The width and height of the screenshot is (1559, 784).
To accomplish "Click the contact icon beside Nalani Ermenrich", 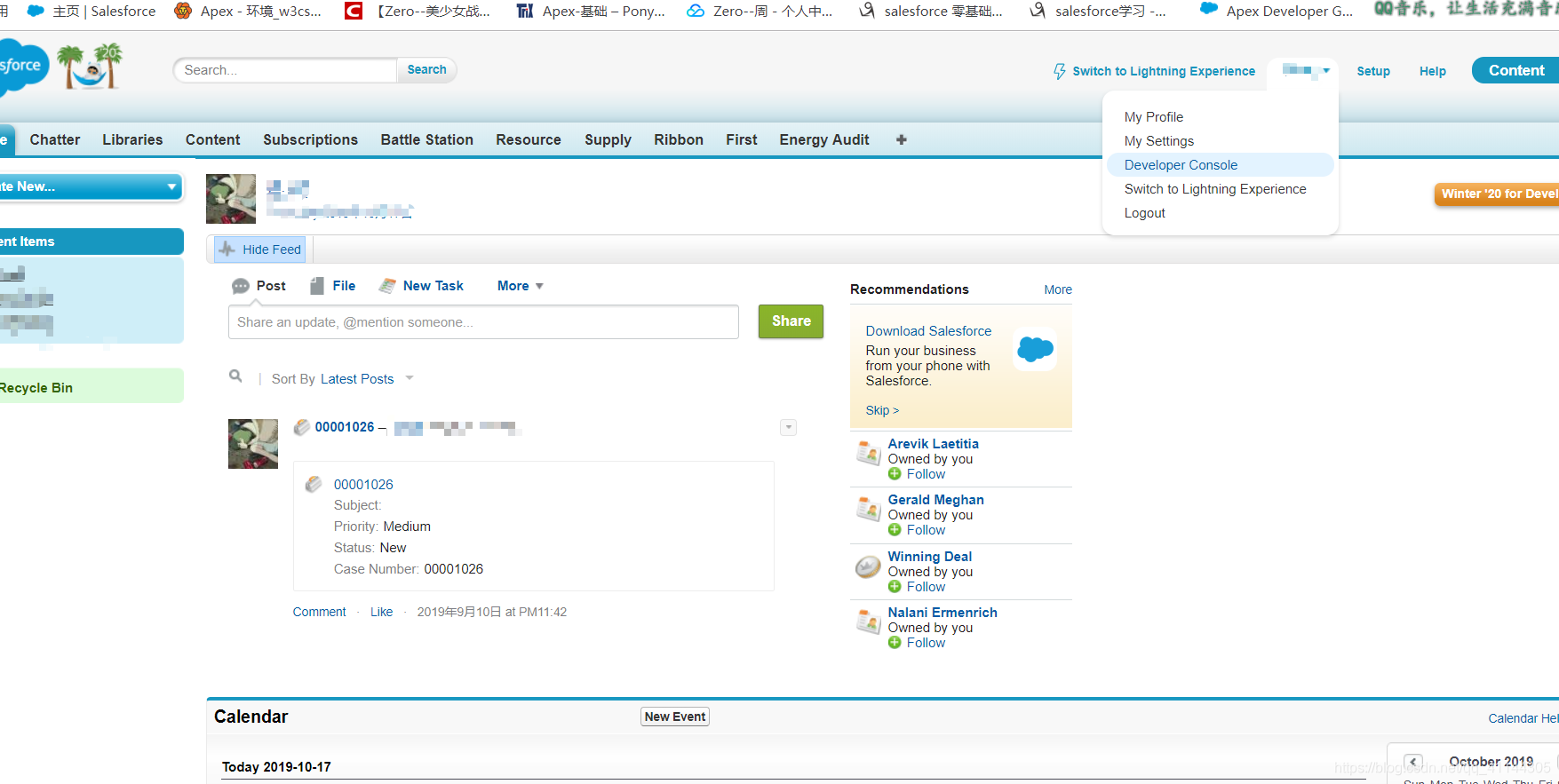I will click(x=868, y=622).
